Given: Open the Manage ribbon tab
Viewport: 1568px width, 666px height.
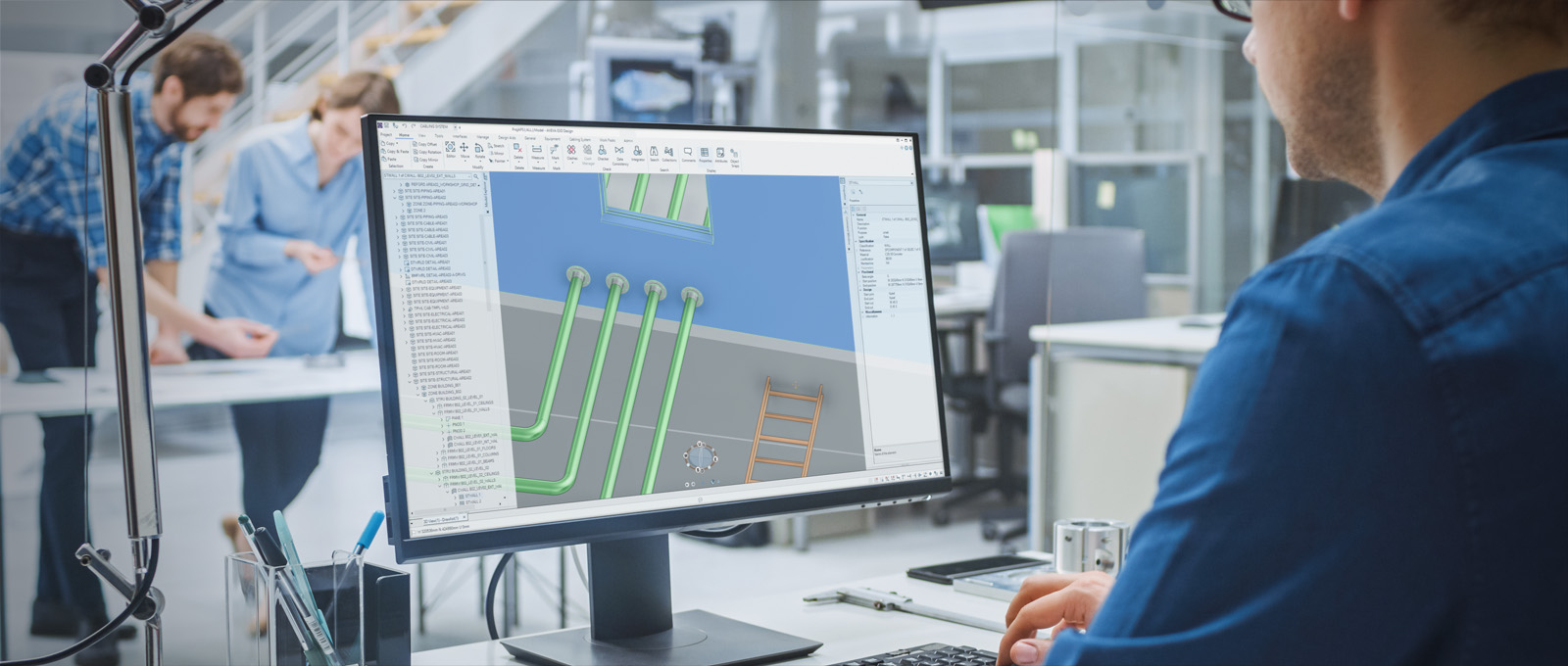Looking at the screenshot, I should click(483, 136).
